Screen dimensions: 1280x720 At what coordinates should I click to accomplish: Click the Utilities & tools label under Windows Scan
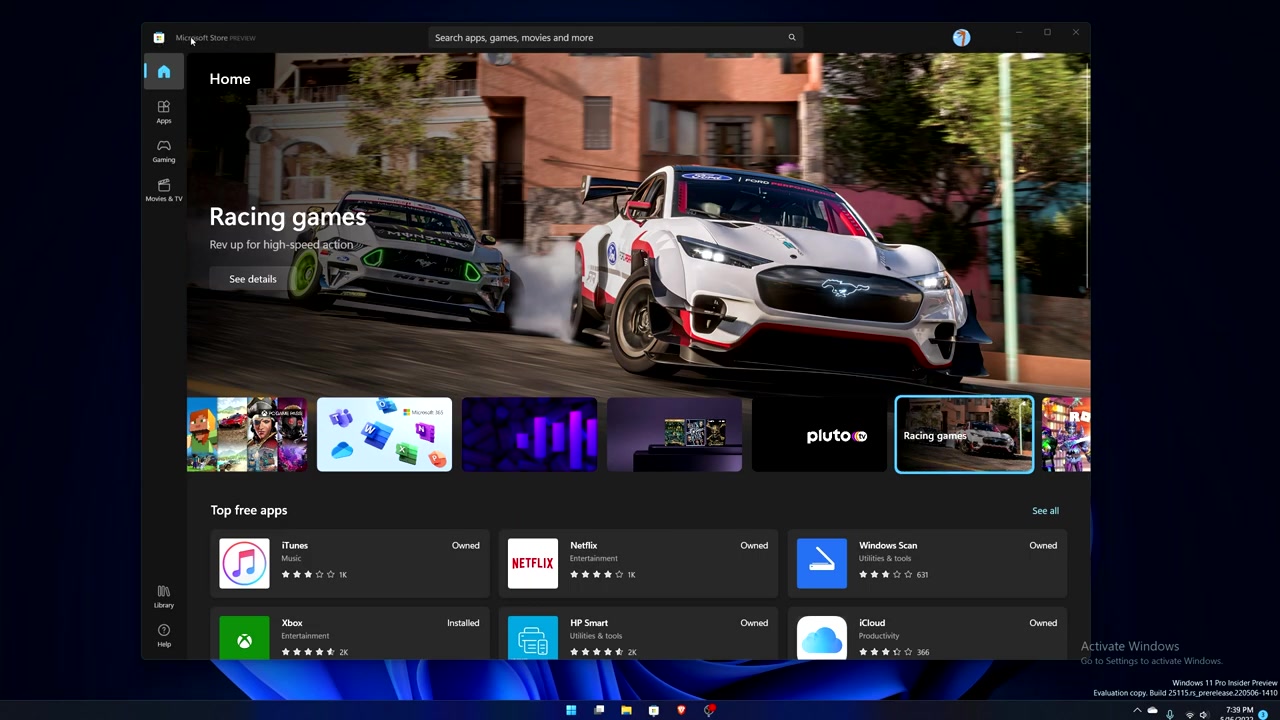coord(885,559)
